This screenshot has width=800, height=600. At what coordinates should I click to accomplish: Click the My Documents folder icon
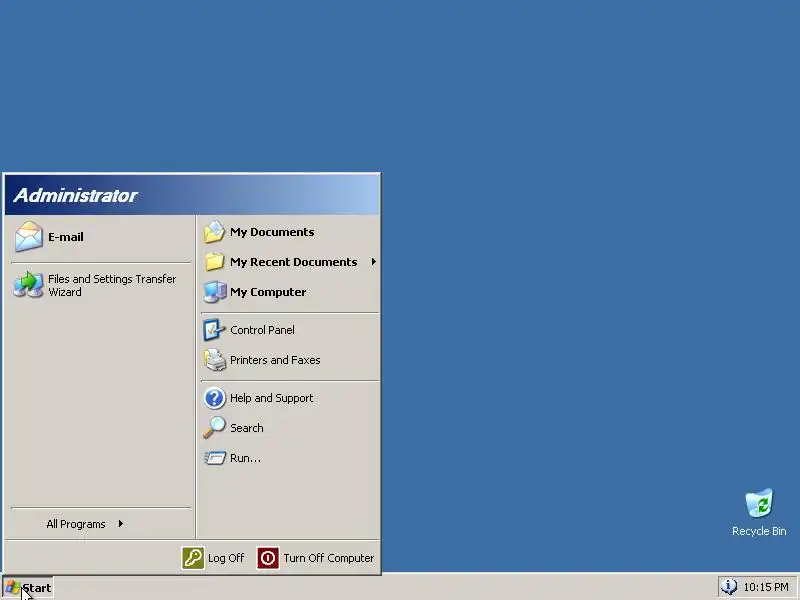[214, 232]
